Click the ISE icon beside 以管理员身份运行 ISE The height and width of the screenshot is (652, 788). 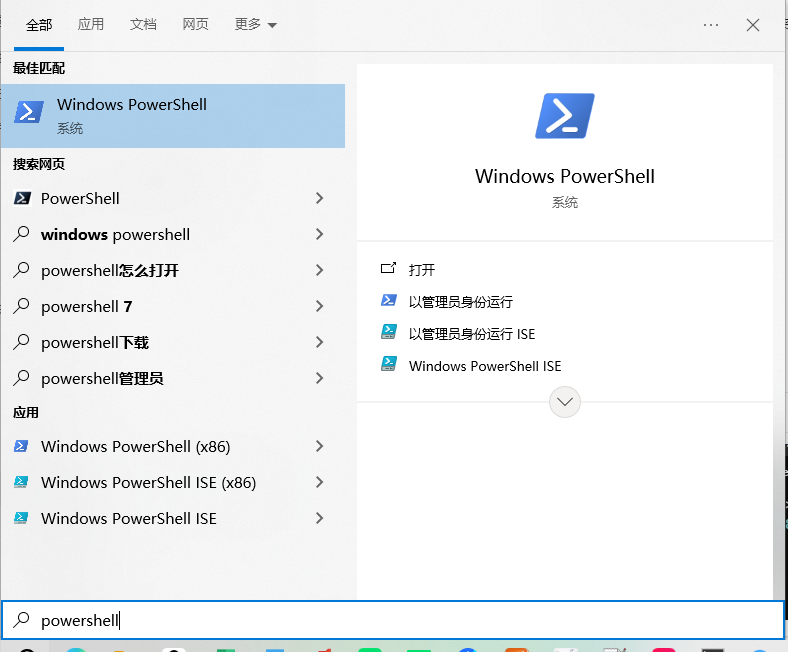[x=388, y=332]
